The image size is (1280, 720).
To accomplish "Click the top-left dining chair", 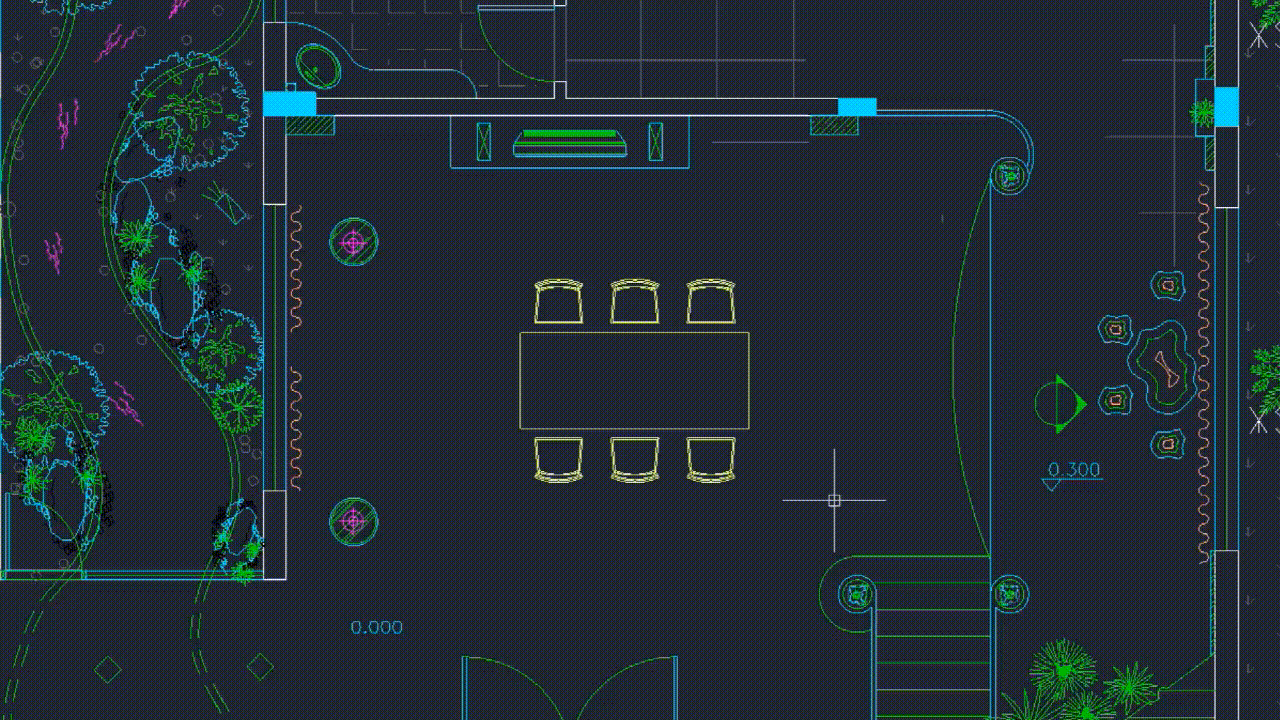I will [558, 301].
